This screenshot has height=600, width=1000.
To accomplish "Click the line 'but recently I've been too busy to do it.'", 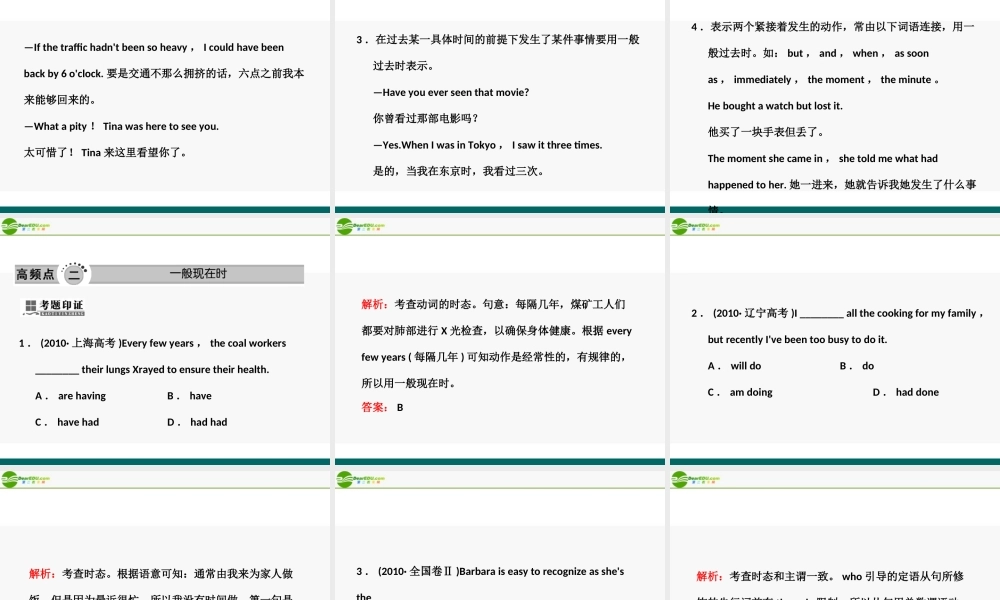I will 797,339.
